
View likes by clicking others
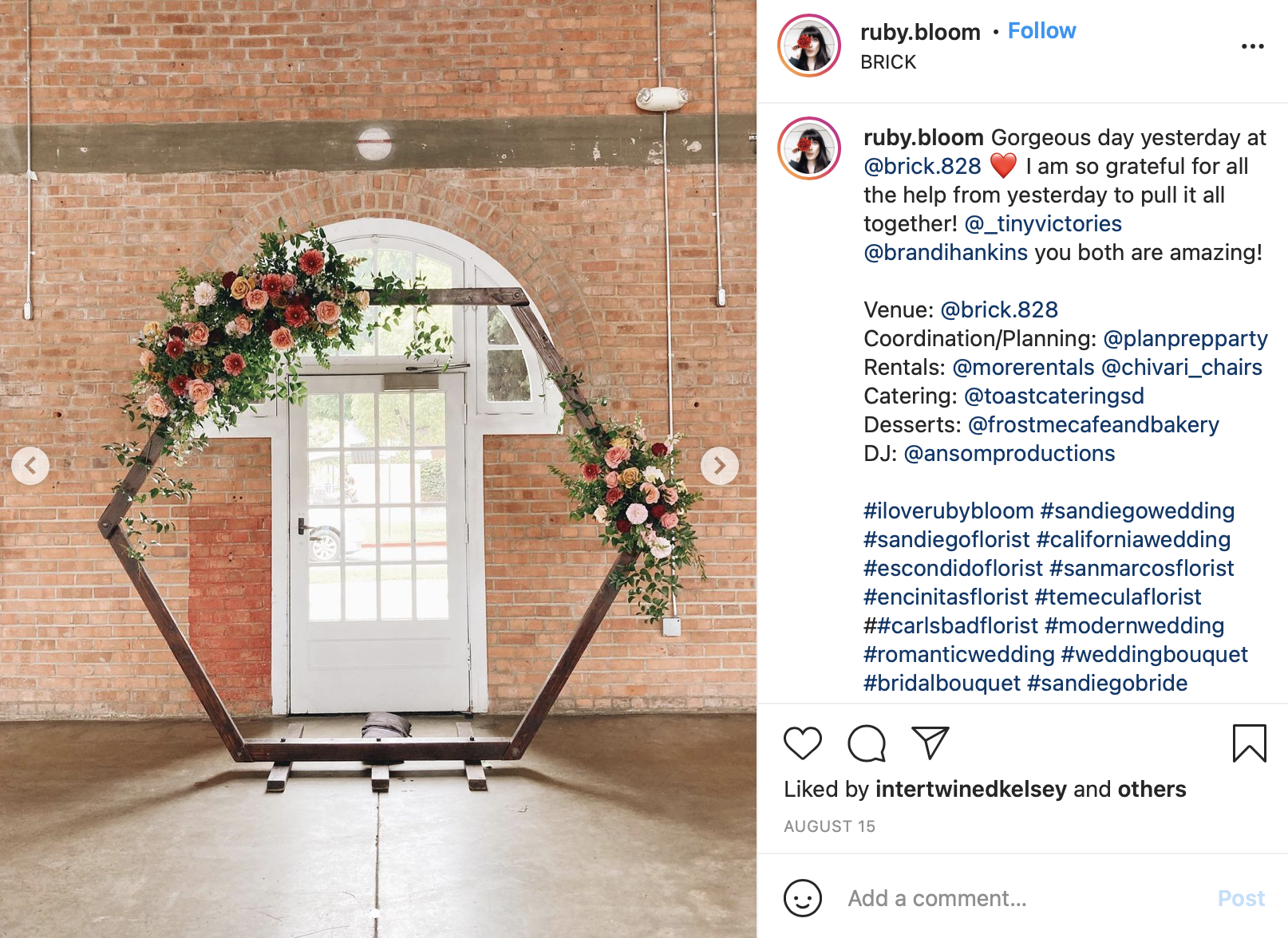pos(1152,789)
